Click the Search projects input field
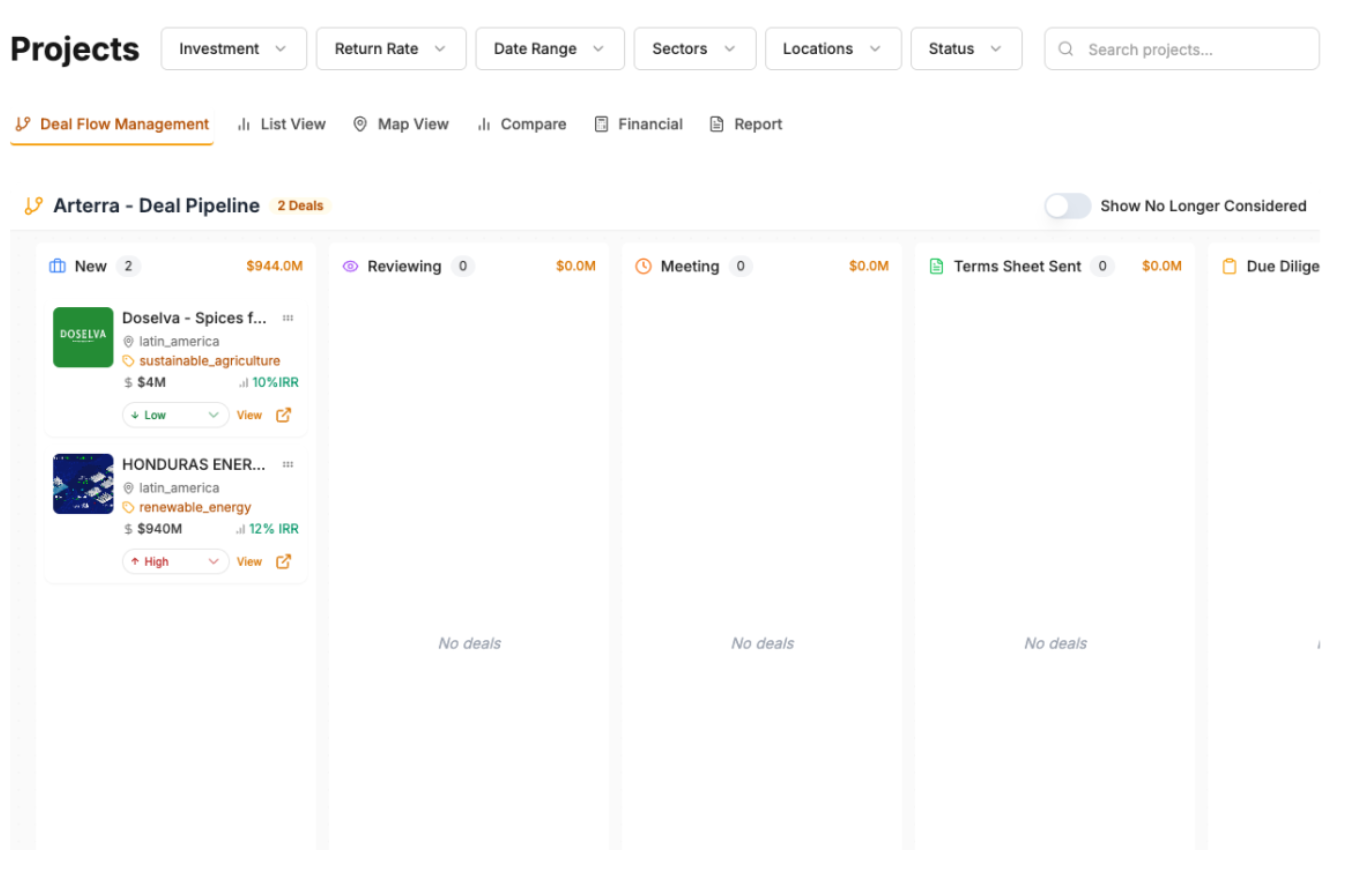The height and width of the screenshot is (878, 1350). click(1182, 49)
